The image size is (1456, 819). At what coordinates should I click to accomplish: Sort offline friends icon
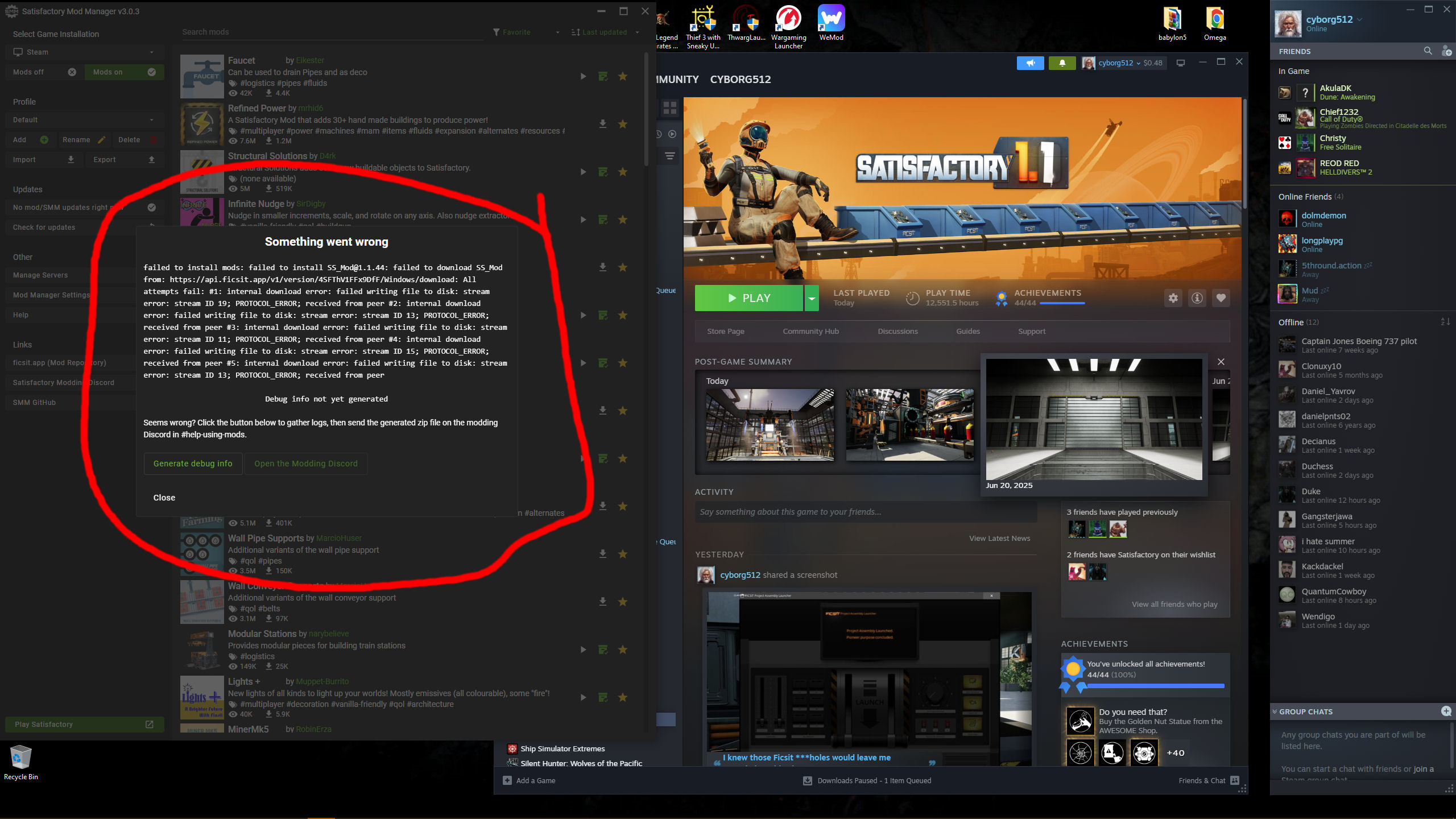(x=1445, y=322)
